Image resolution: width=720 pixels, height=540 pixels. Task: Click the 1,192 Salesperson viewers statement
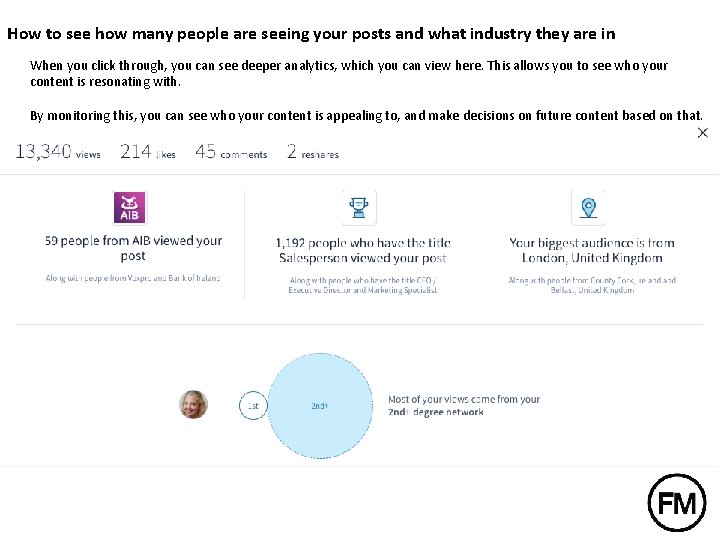(362, 250)
